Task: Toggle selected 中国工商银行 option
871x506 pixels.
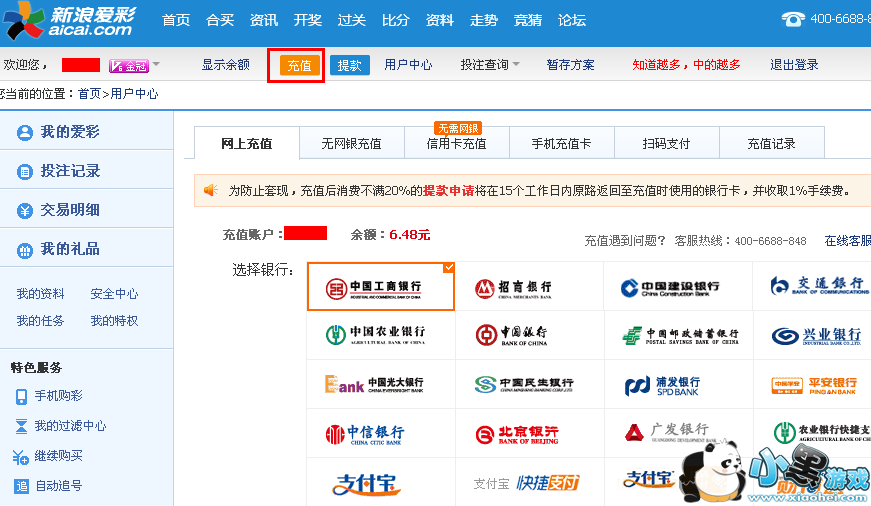Action: pos(381,286)
